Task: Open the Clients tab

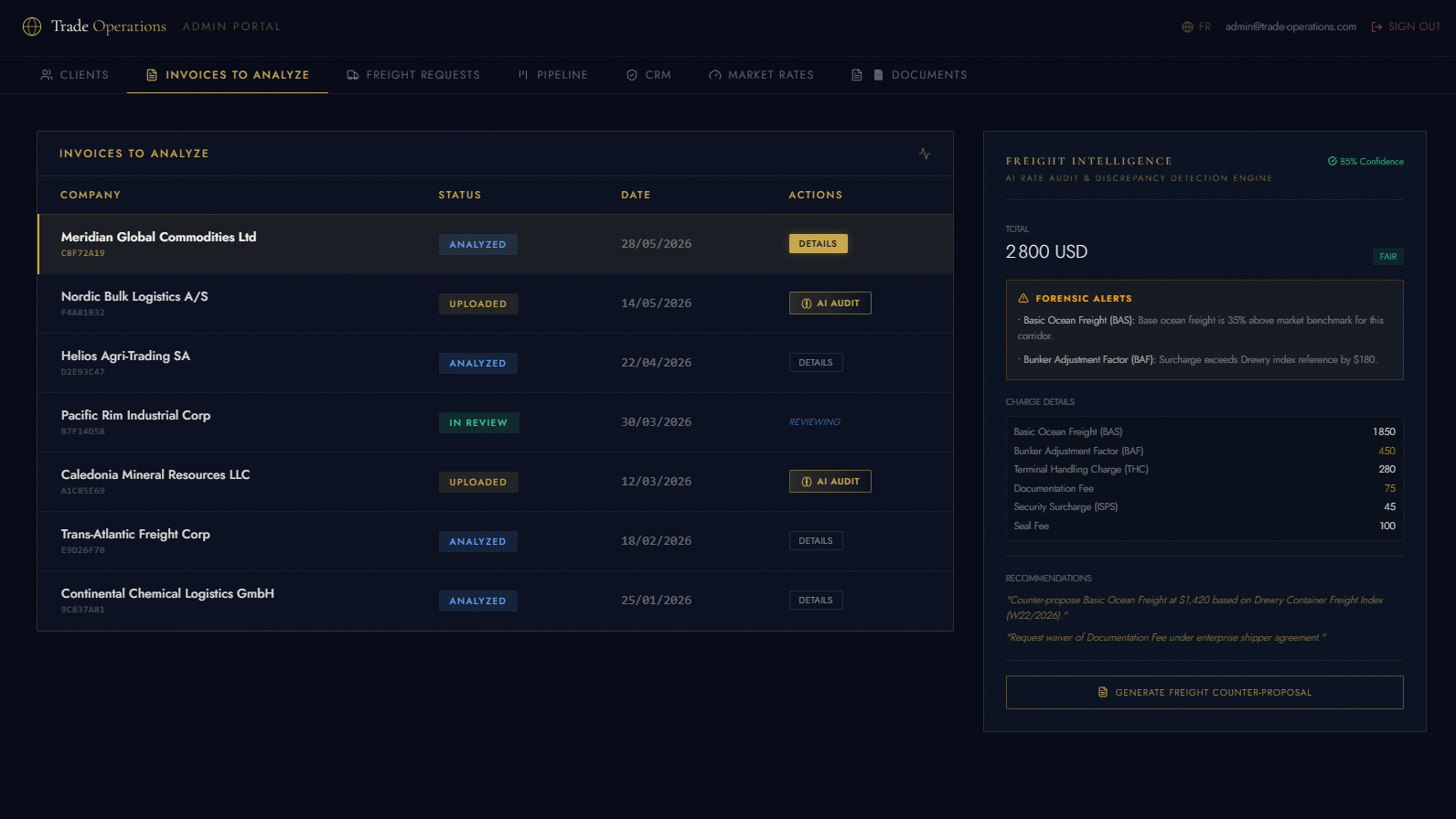Action: (x=74, y=75)
